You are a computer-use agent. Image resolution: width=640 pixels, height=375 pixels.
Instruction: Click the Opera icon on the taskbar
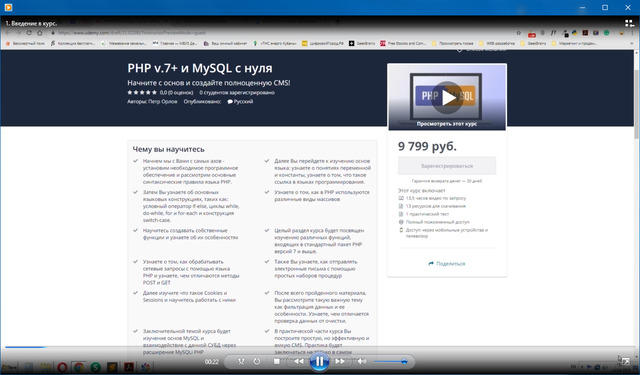coord(62,367)
